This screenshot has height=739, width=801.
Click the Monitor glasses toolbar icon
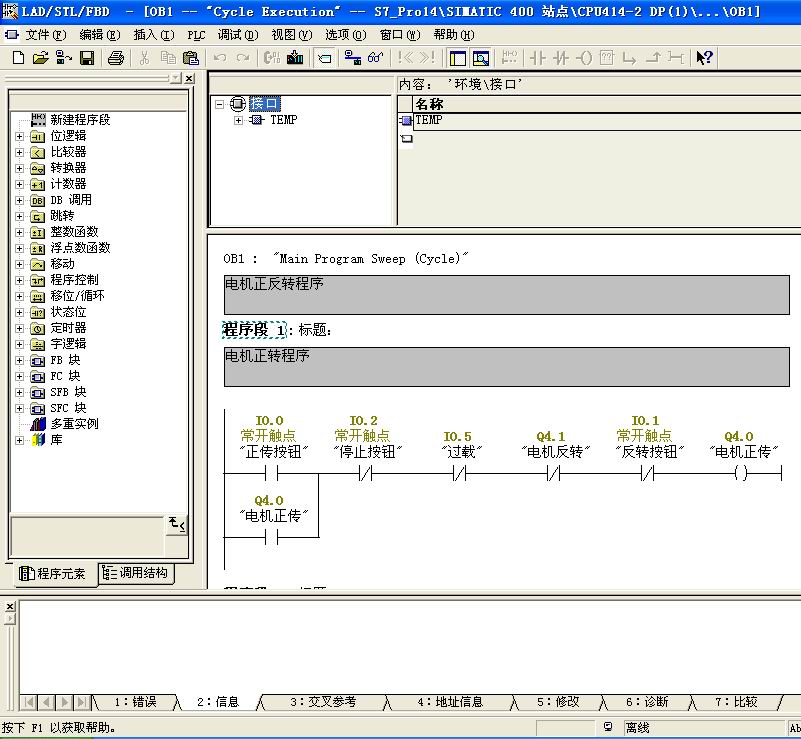tap(376, 58)
